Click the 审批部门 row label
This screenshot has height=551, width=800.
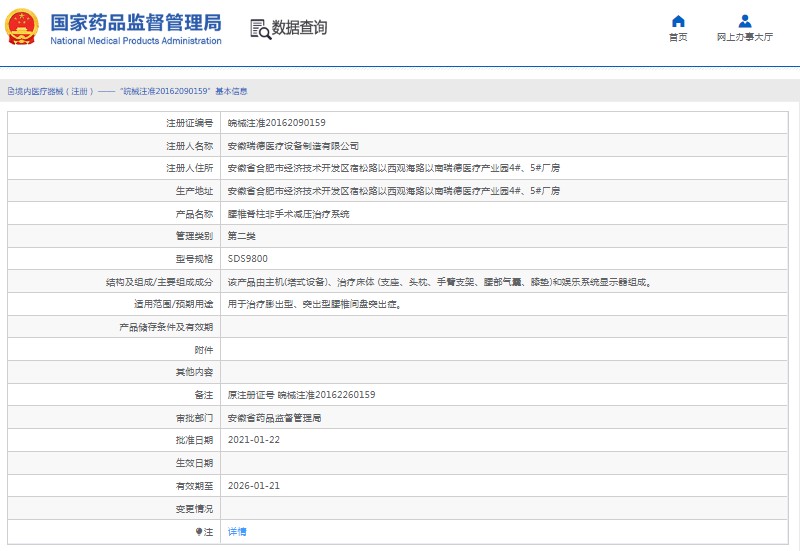(194, 418)
